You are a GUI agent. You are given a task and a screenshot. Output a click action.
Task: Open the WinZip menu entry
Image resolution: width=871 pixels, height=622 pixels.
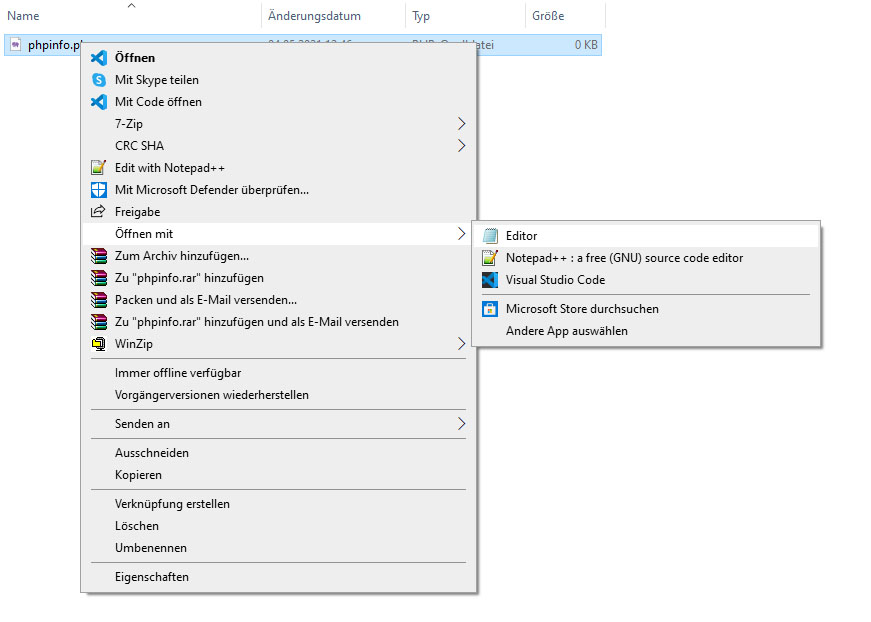pos(278,344)
